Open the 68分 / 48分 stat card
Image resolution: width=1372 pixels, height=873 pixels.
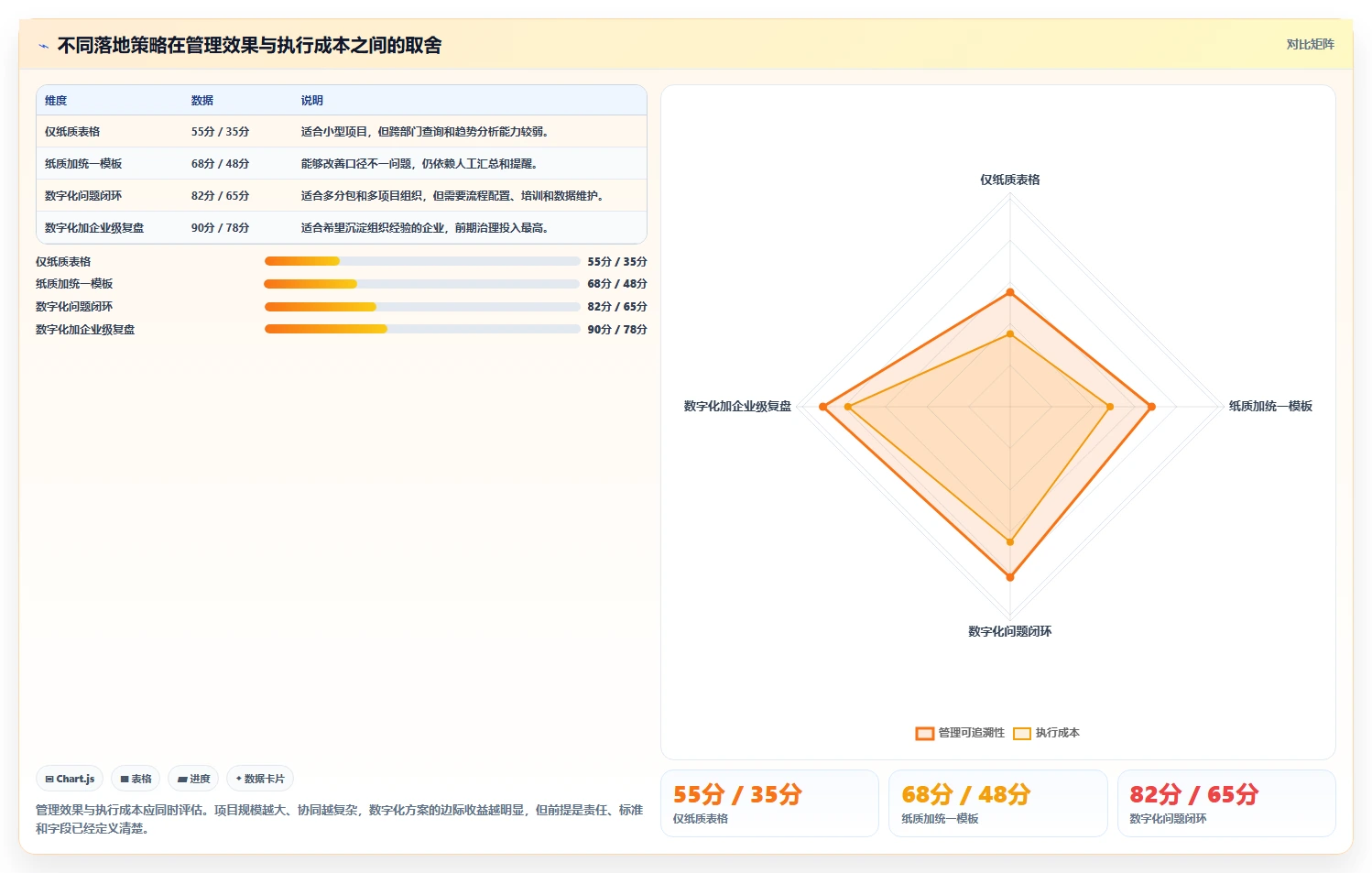(997, 803)
